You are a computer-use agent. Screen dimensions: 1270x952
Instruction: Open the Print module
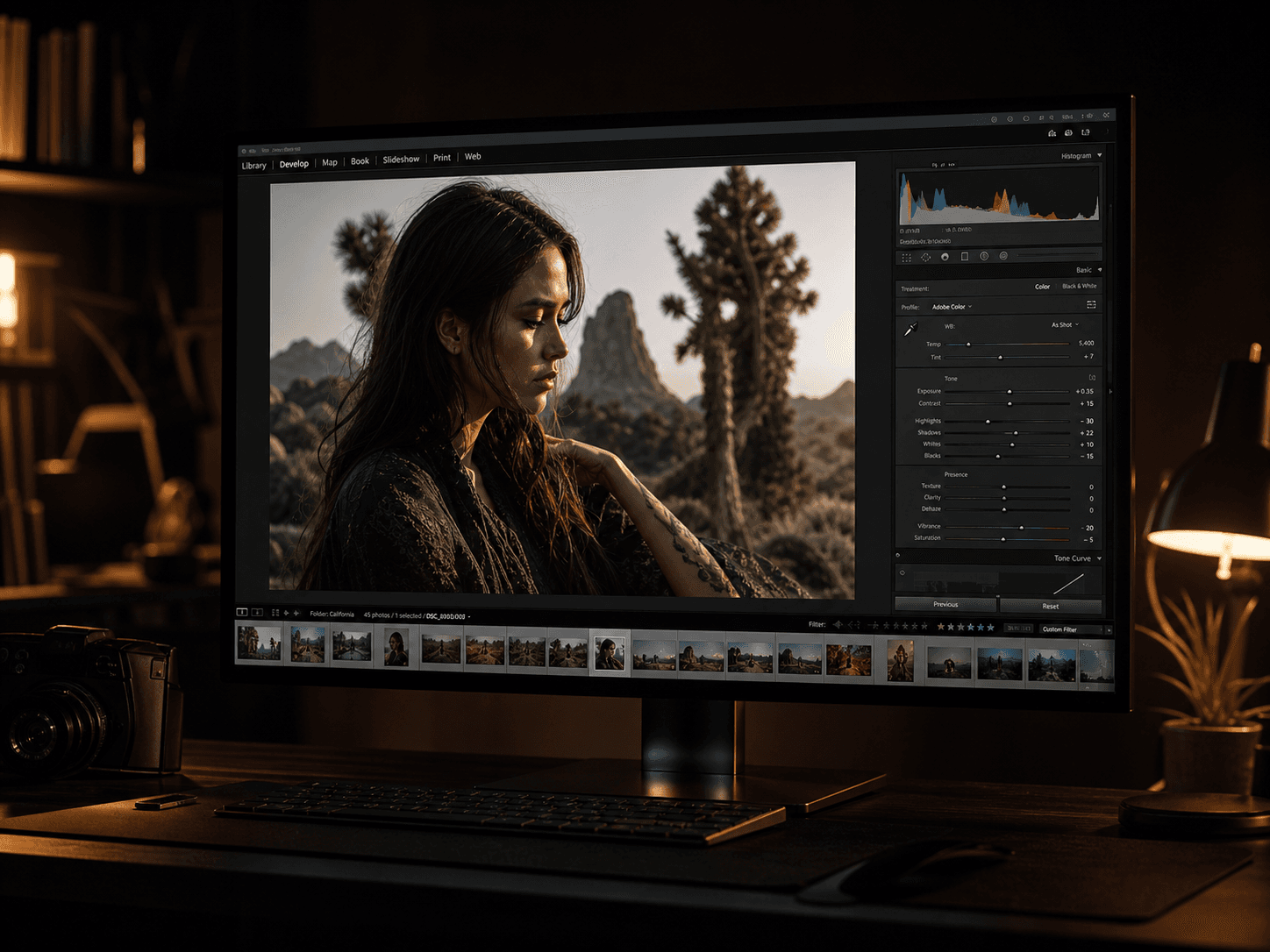point(442,158)
